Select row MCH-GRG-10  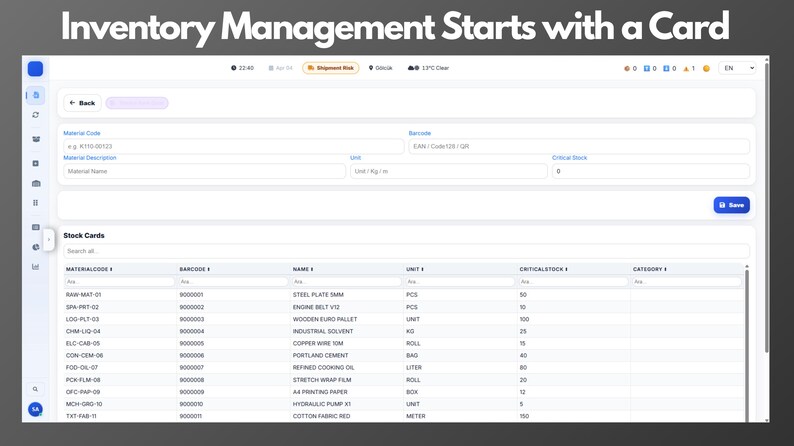click(404, 404)
